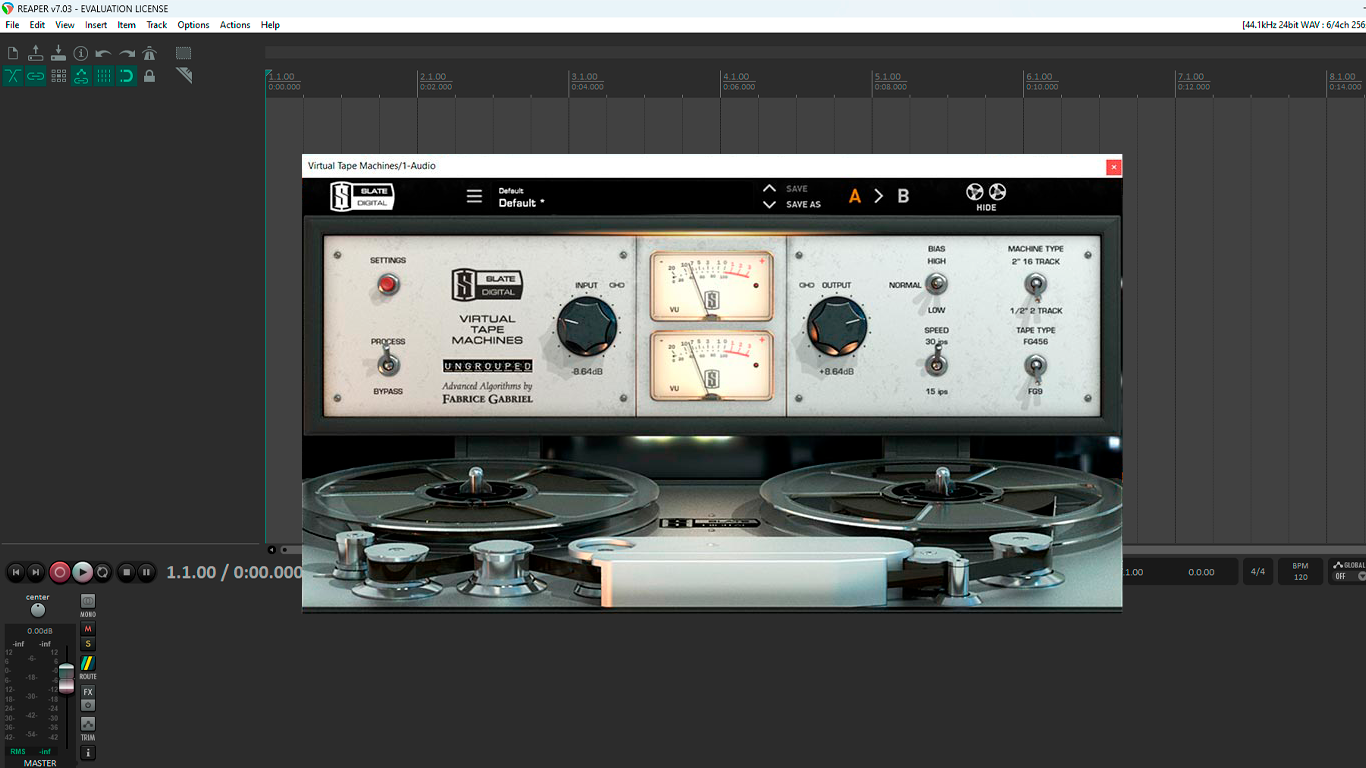Screen dimensions: 1366x768
Task: Open master TRIM envelope button
Action: point(88,724)
